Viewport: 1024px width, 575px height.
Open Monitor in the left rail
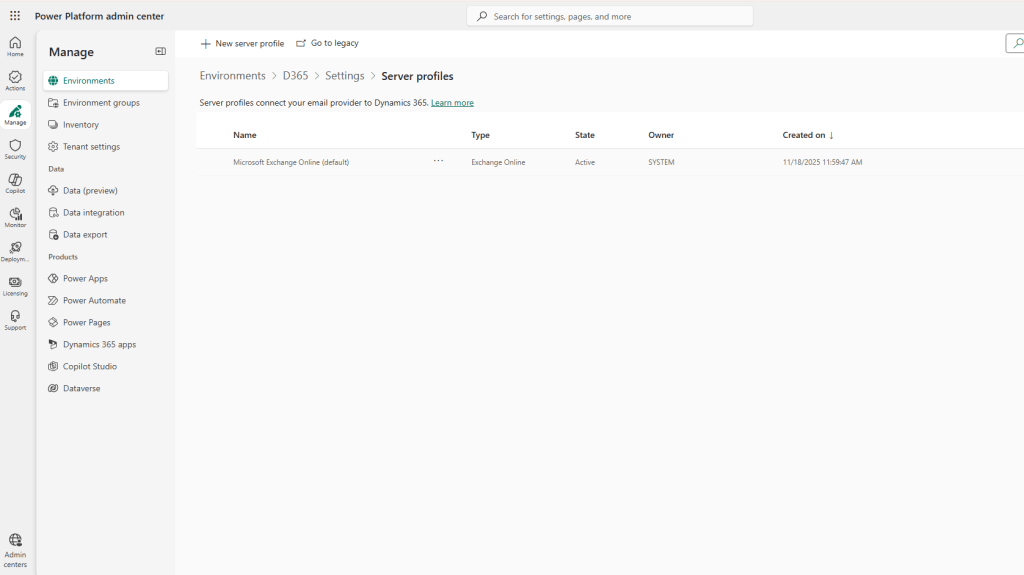tap(15, 217)
